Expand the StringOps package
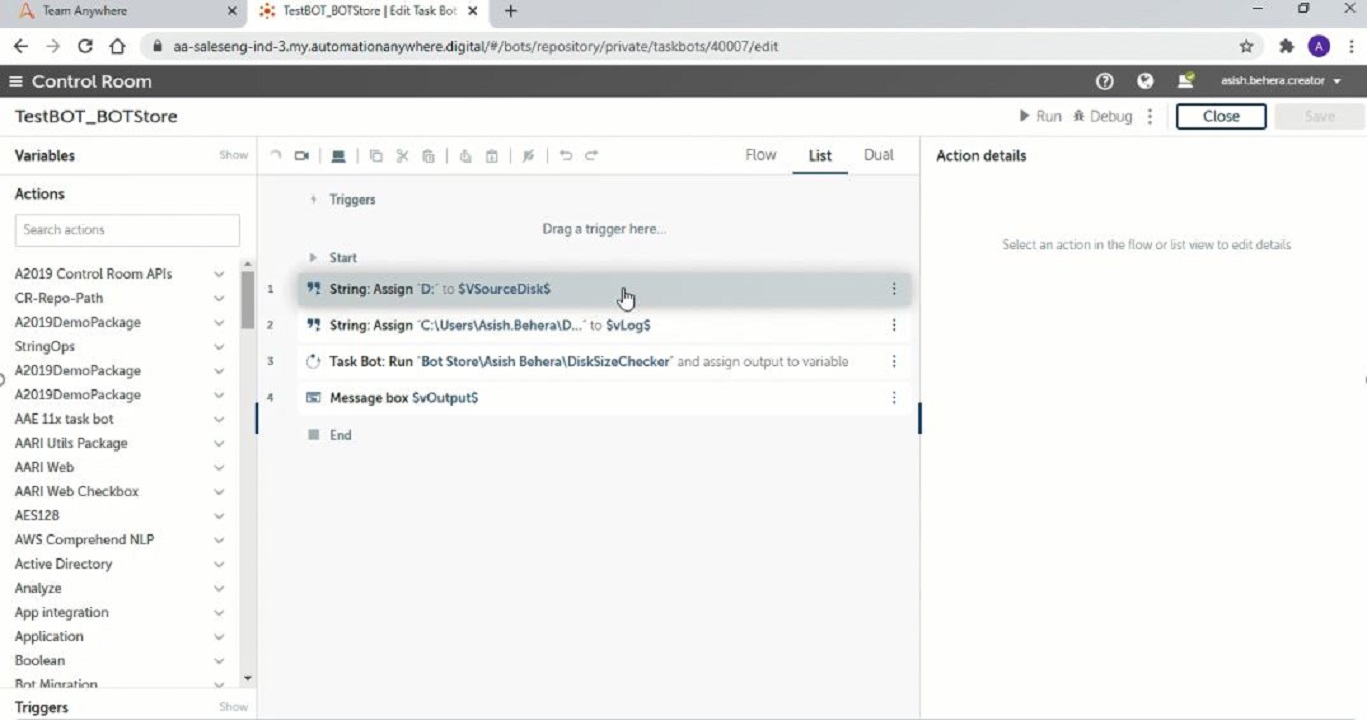1367x720 pixels. (x=219, y=347)
